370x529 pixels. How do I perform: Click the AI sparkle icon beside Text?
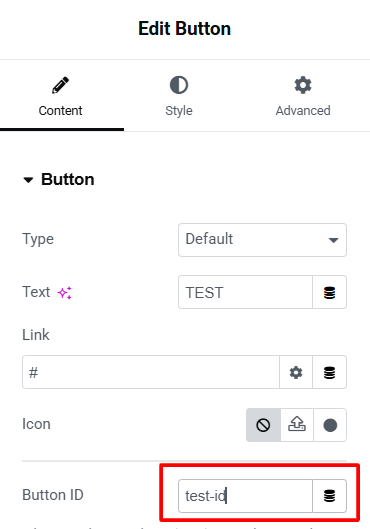[x=65, y=293]
